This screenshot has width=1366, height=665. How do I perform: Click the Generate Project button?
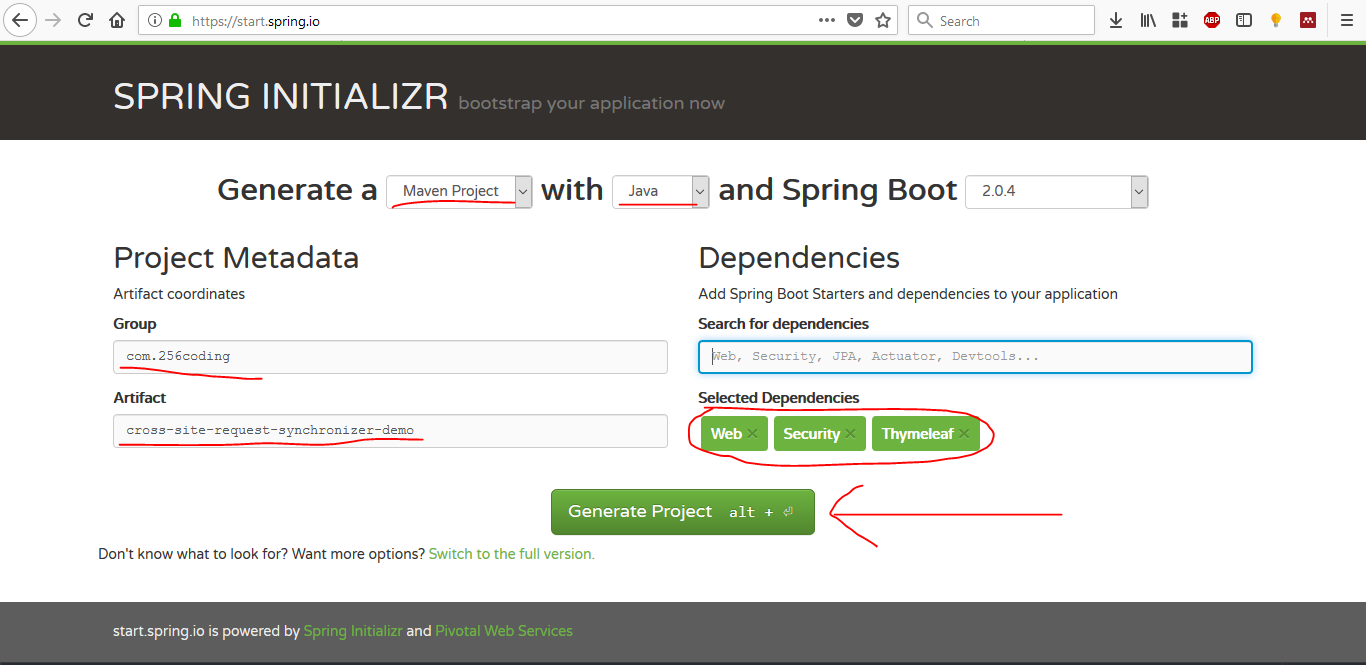coord(683,512)
